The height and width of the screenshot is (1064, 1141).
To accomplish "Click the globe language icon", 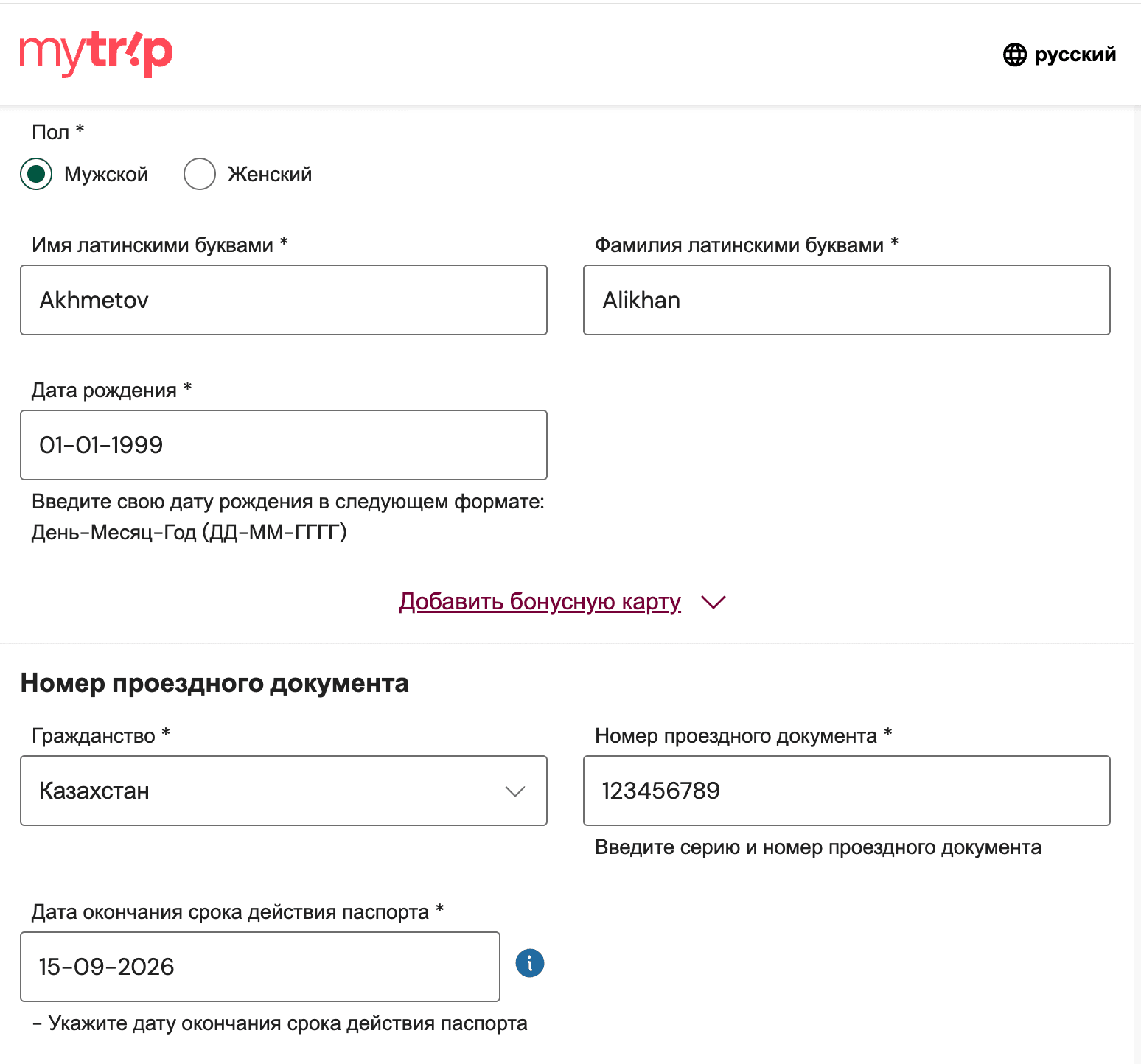I will coord(1015,55).
